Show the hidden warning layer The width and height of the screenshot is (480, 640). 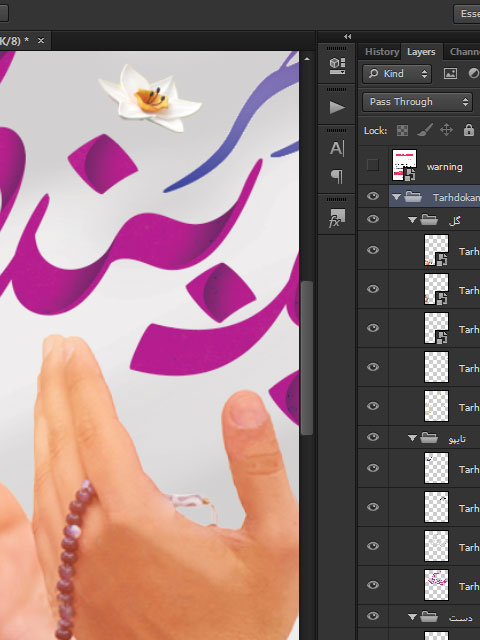click(x=372, y=165)
